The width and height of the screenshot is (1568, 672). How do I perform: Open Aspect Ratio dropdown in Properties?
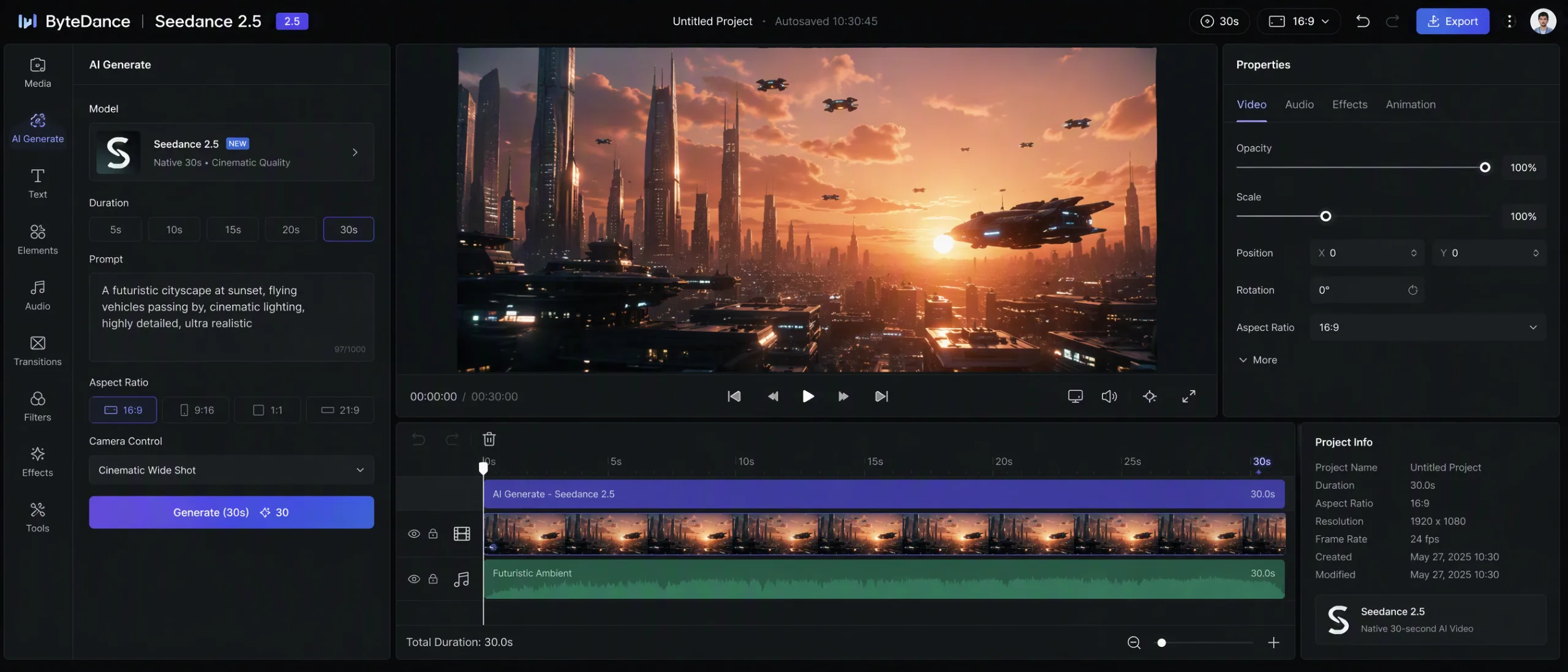click(1428, 328)
